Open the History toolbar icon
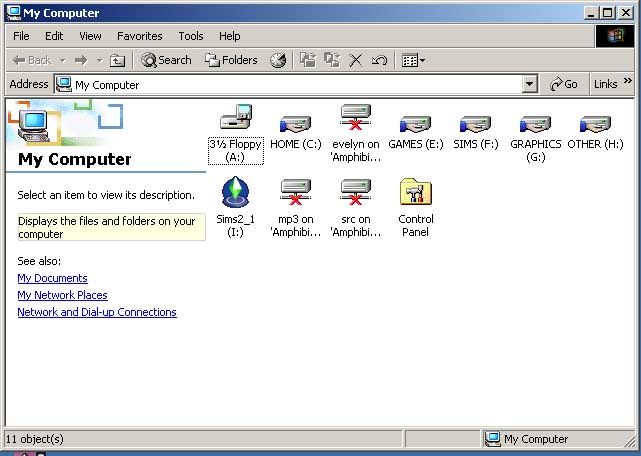 (278, 61)
